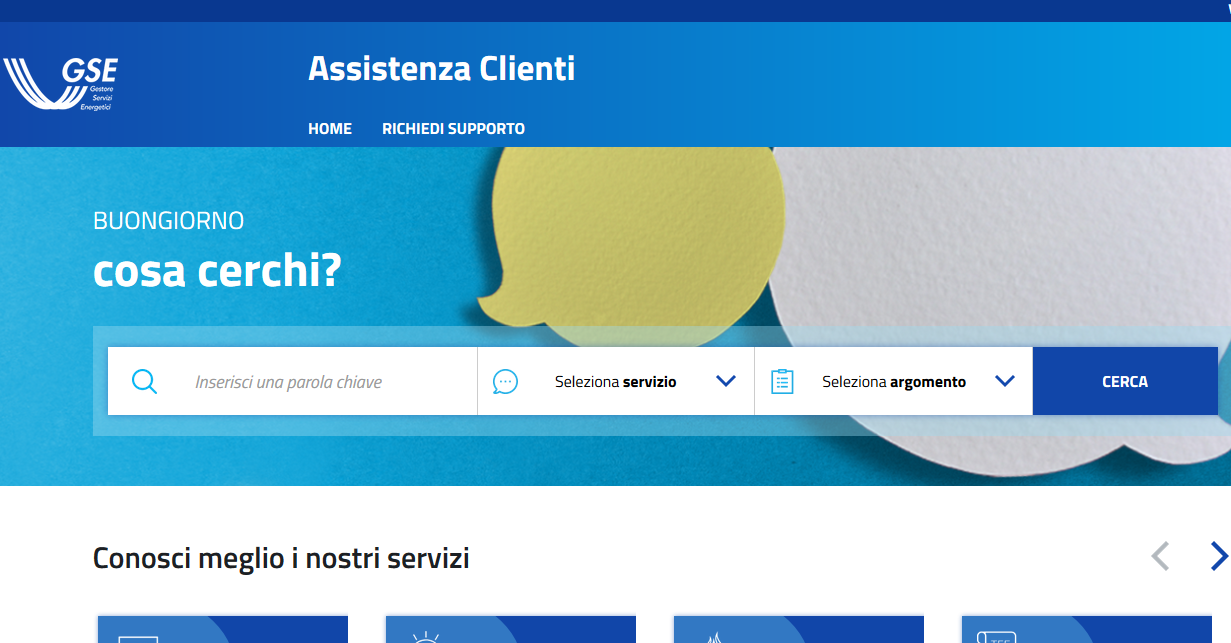Open the HOME menu item

click(x=330, y=129)
